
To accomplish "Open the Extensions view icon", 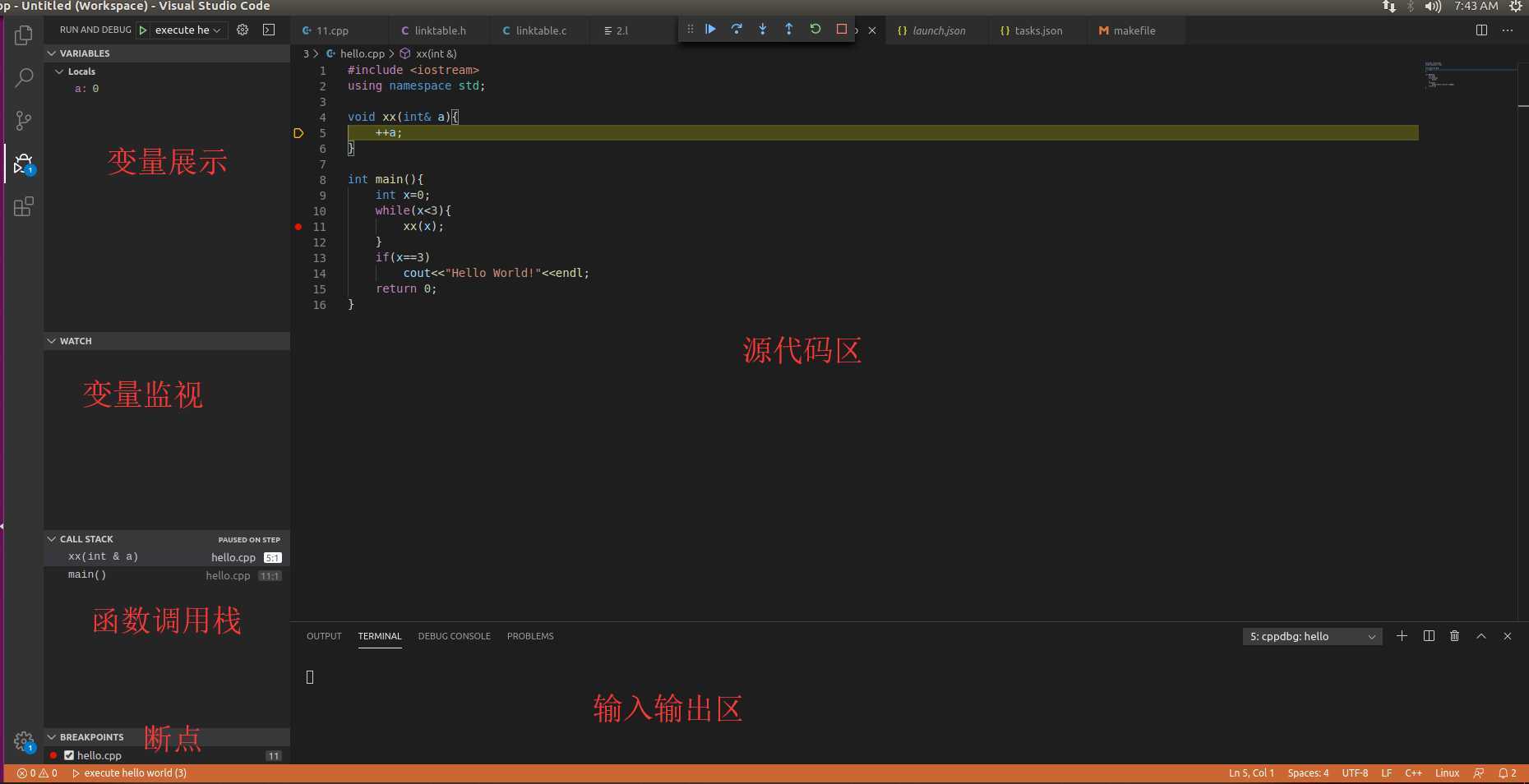I will (x=24, y=206).
